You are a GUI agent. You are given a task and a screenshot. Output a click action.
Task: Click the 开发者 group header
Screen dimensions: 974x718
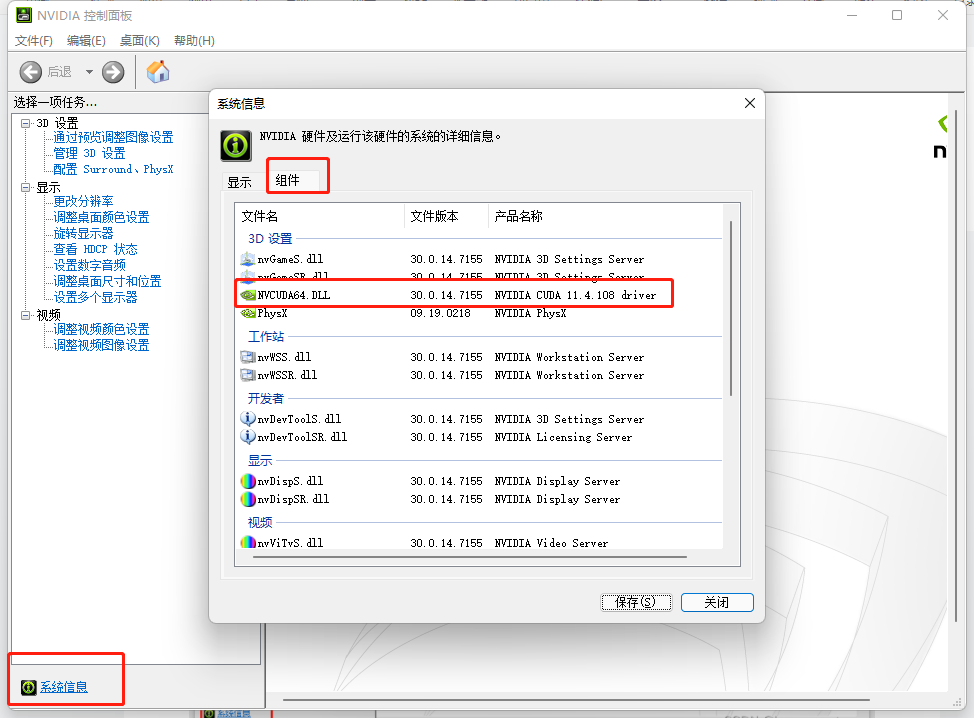(x=266, y=398)
